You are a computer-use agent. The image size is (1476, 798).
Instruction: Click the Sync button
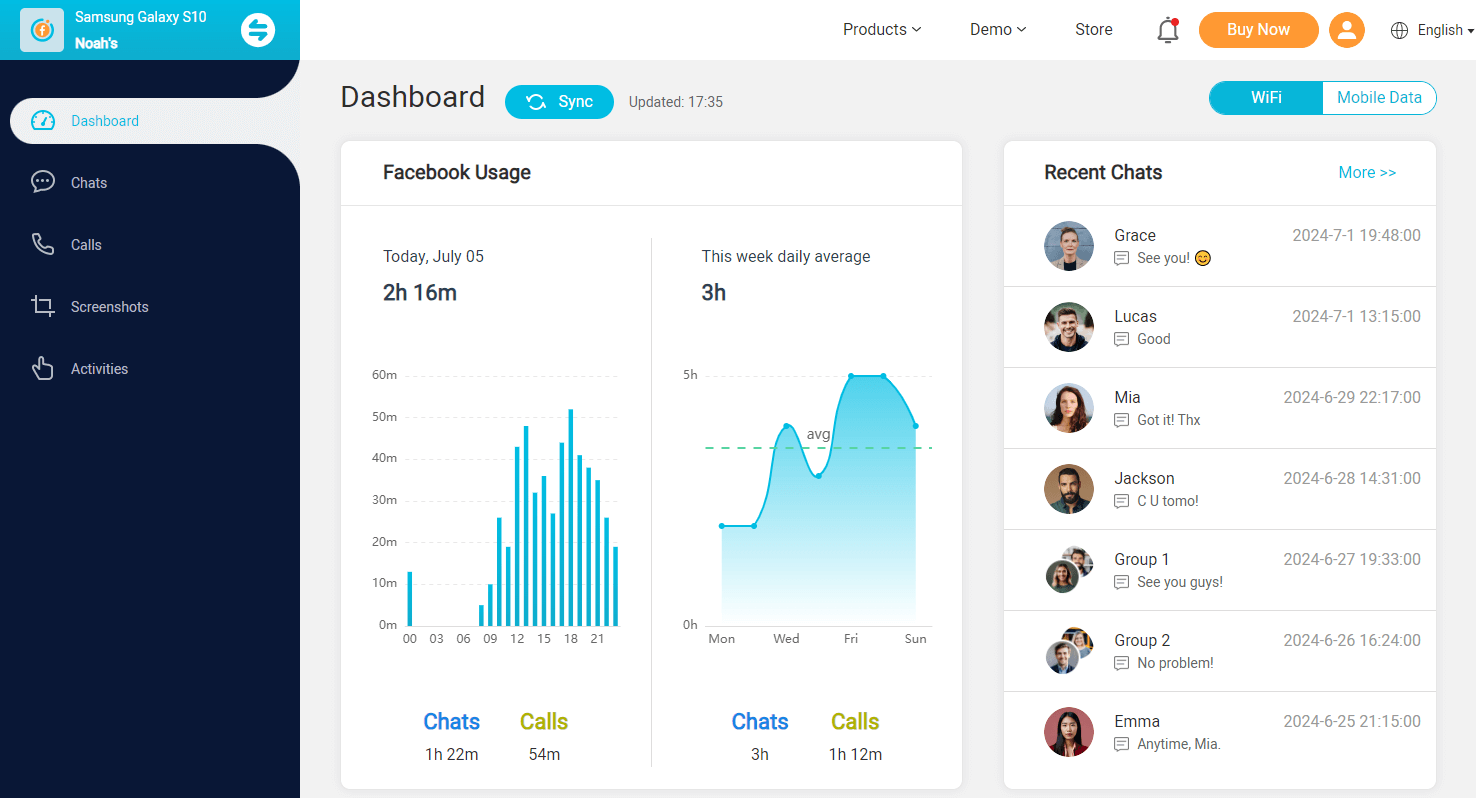click(559, 102)
